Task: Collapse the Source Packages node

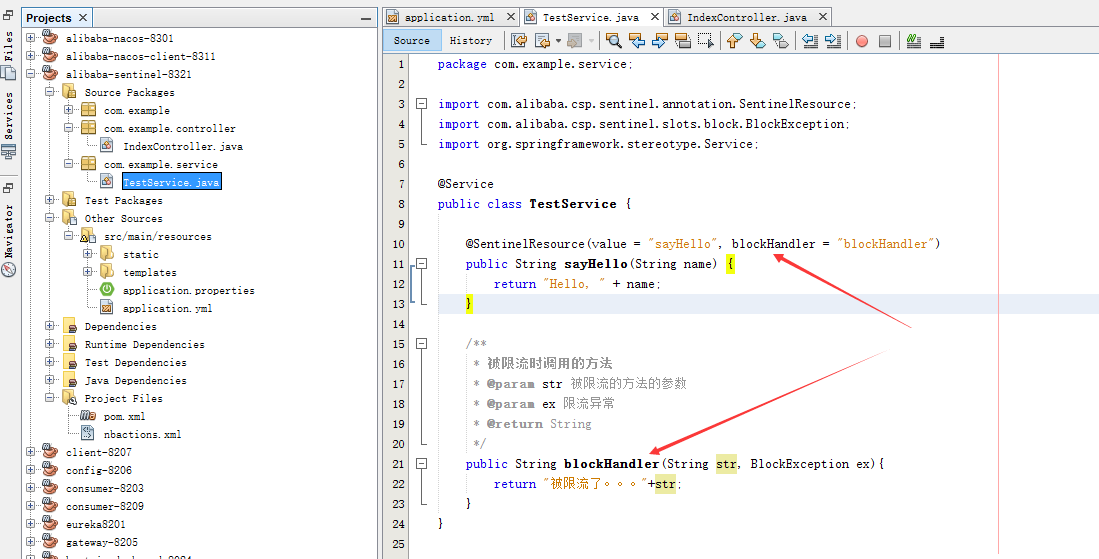Action: 50,92
